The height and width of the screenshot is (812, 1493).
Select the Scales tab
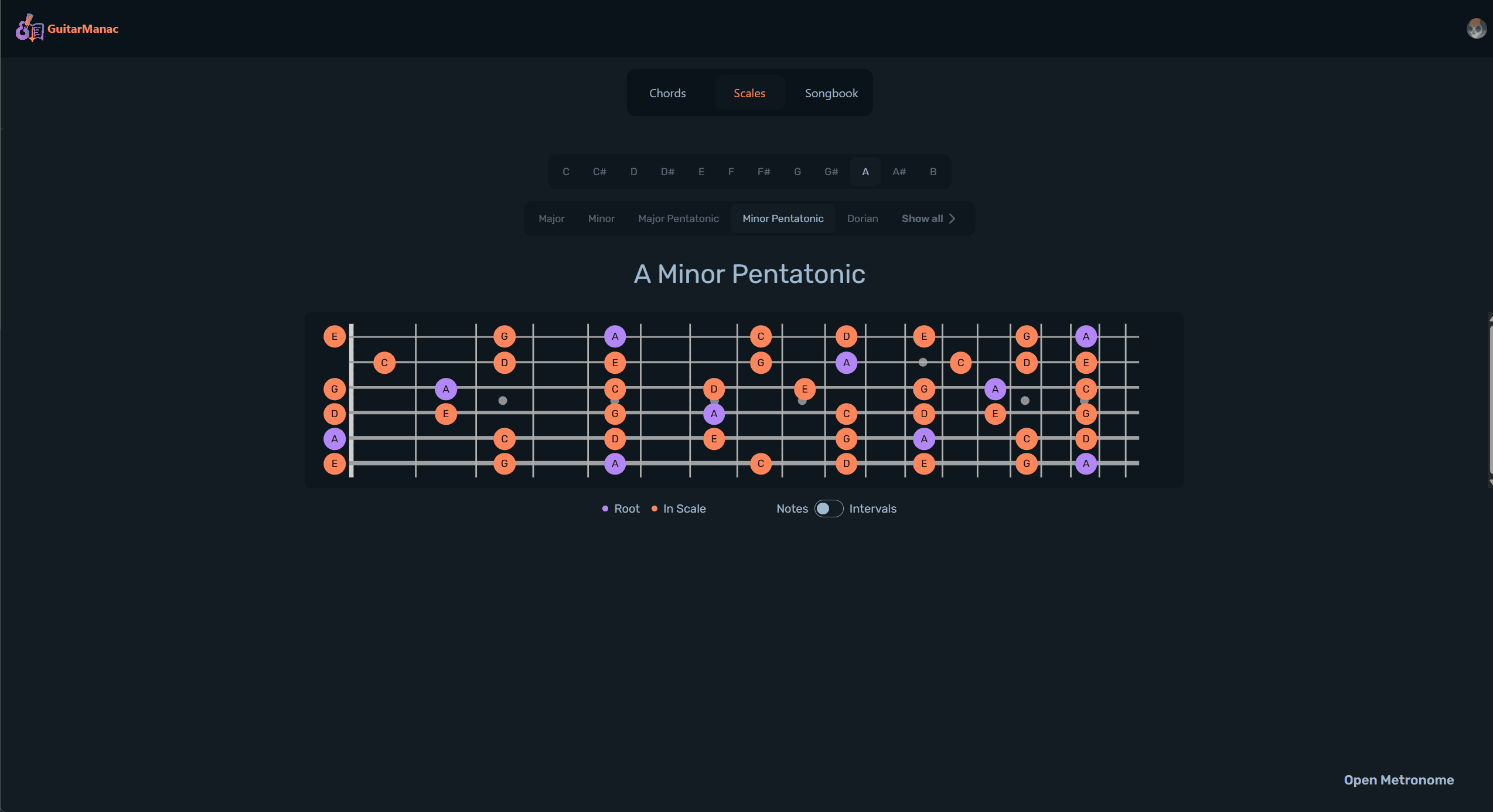pyautogui.click(x=749, y=93)
